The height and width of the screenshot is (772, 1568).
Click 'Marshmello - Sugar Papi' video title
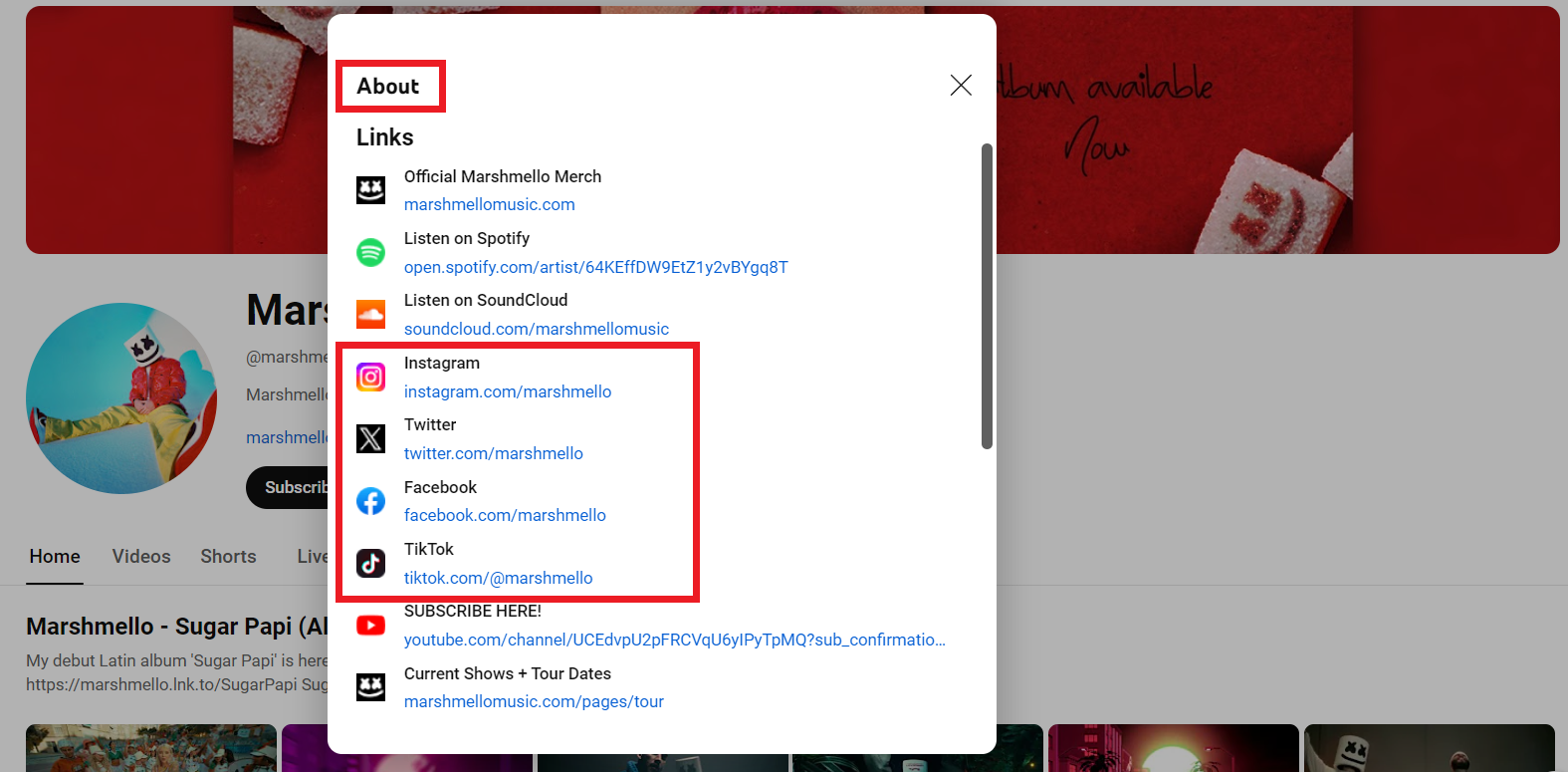(177, 627)
